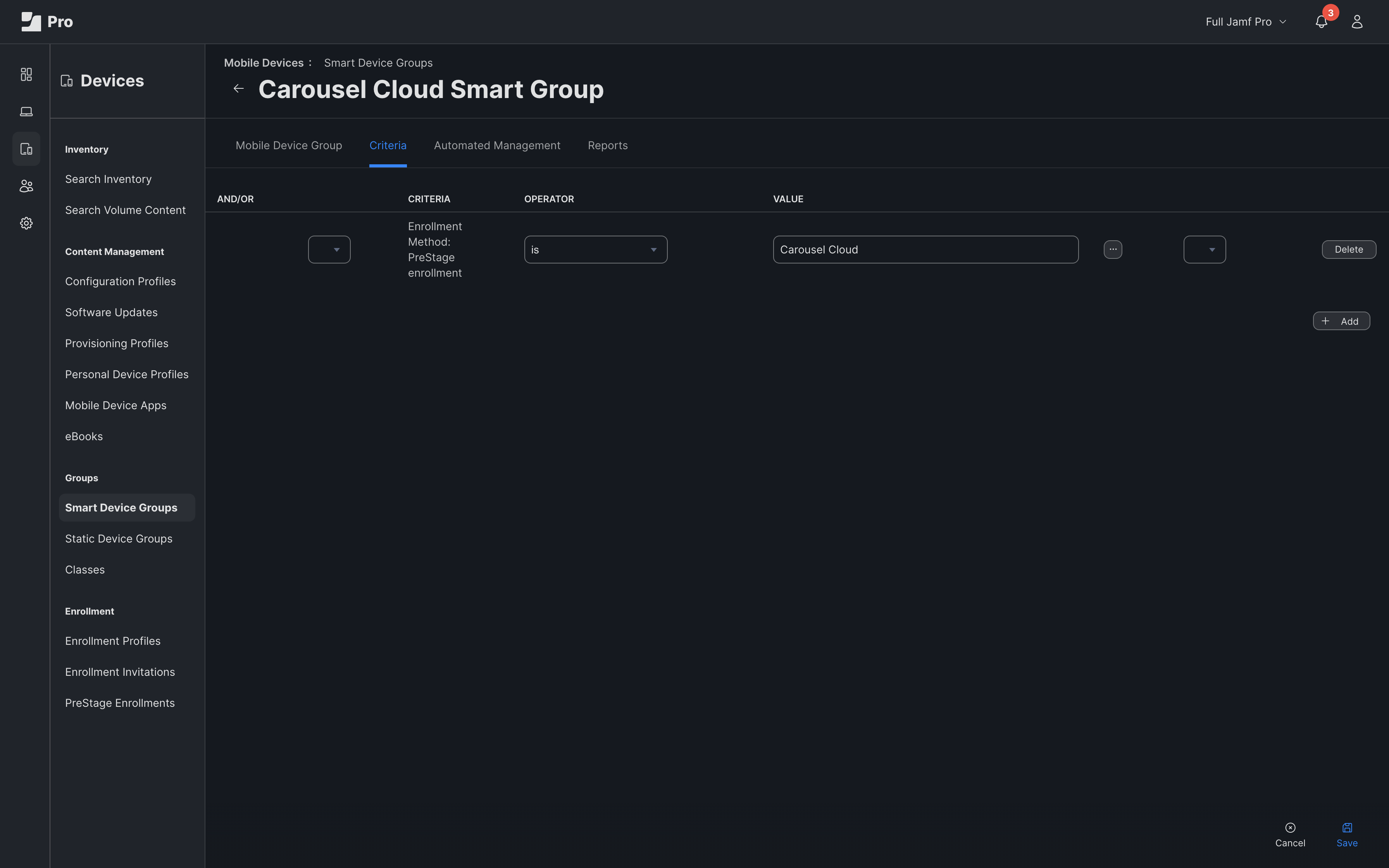The image size is (1389, 868).
Task: Go to Enrollment Invitations
Action: (x=120, y=672)
